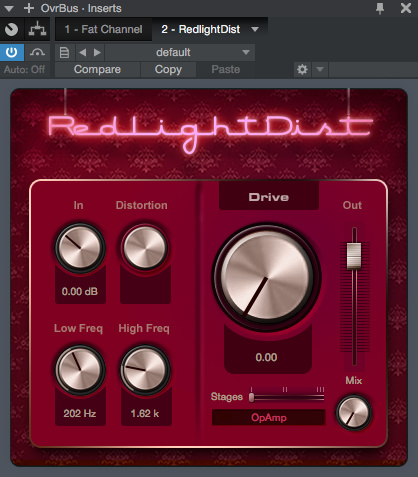Image resolution: width=418 pixels, height=477 pixels.
Task: Open the routing view icon
Action: pyautogui.click(x=37, y=29)
